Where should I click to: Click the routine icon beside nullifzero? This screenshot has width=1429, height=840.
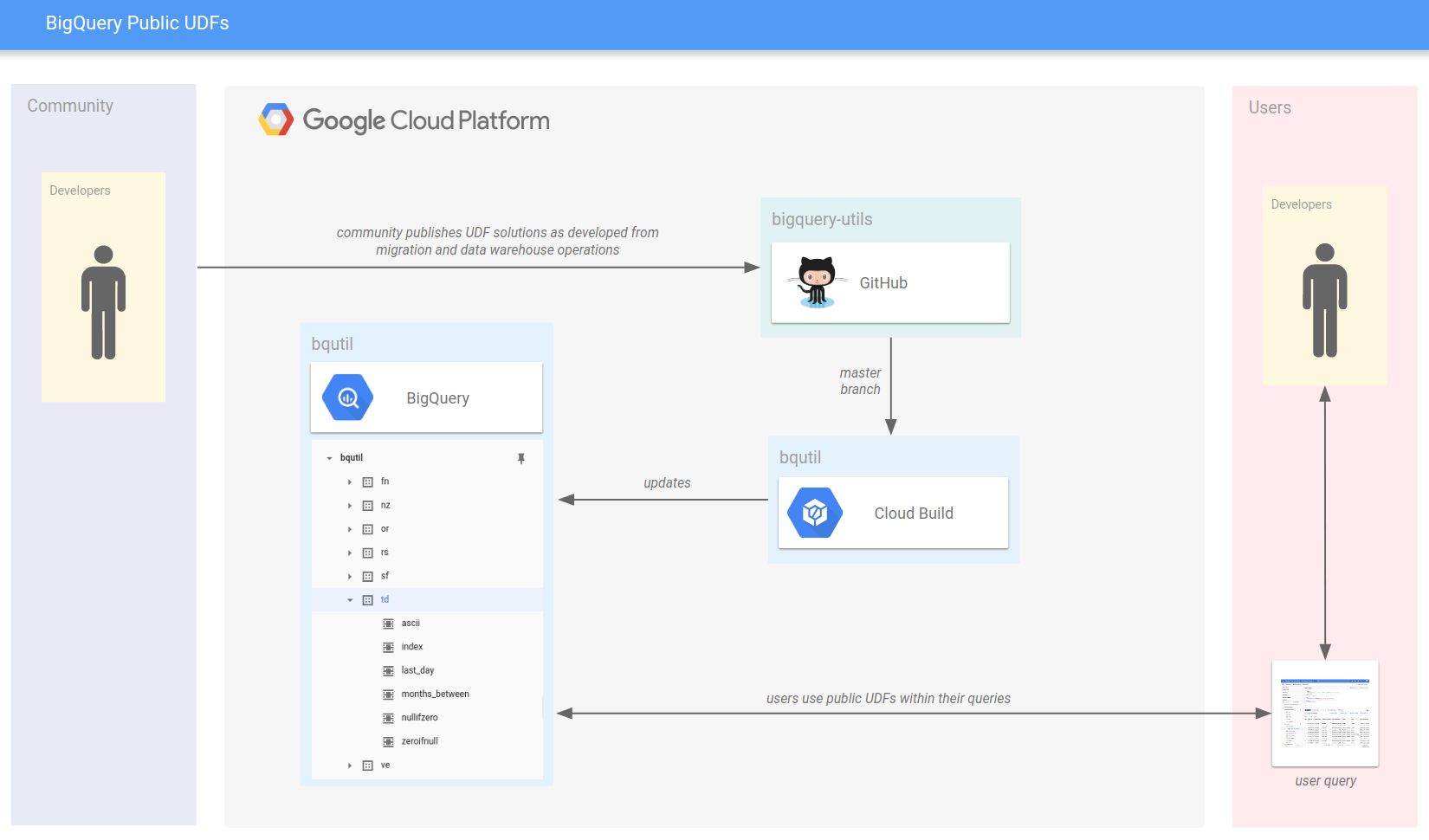(388, 718)
